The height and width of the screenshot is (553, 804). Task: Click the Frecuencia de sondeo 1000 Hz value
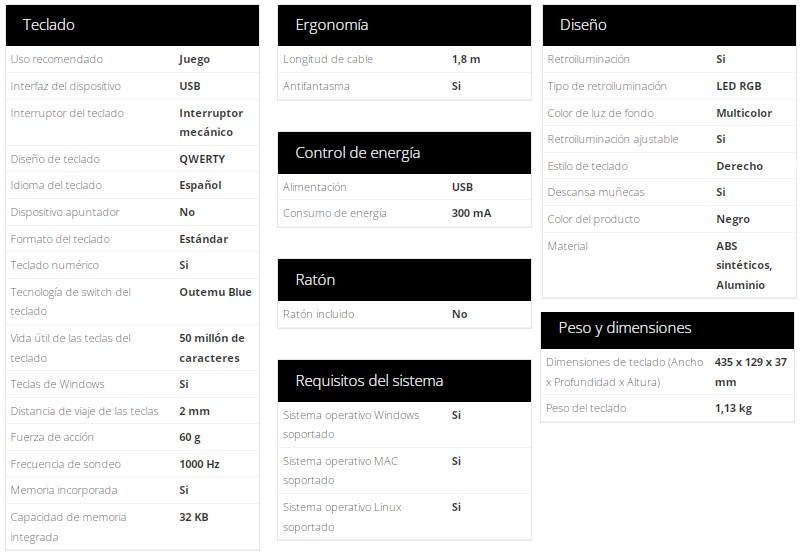click(x=199, y=464)
